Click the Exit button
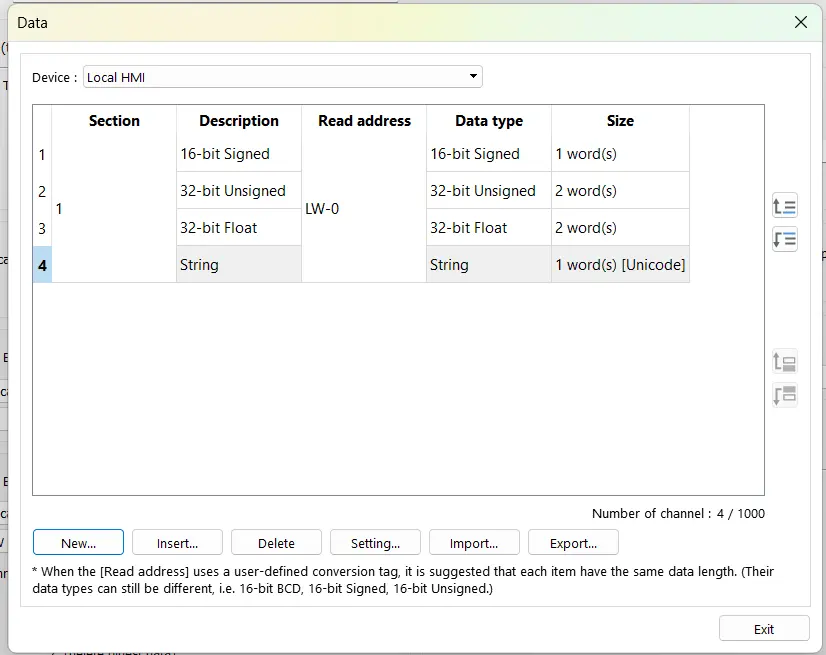The image size is (826, 655). pyautogui.click(x=764, y=628)
